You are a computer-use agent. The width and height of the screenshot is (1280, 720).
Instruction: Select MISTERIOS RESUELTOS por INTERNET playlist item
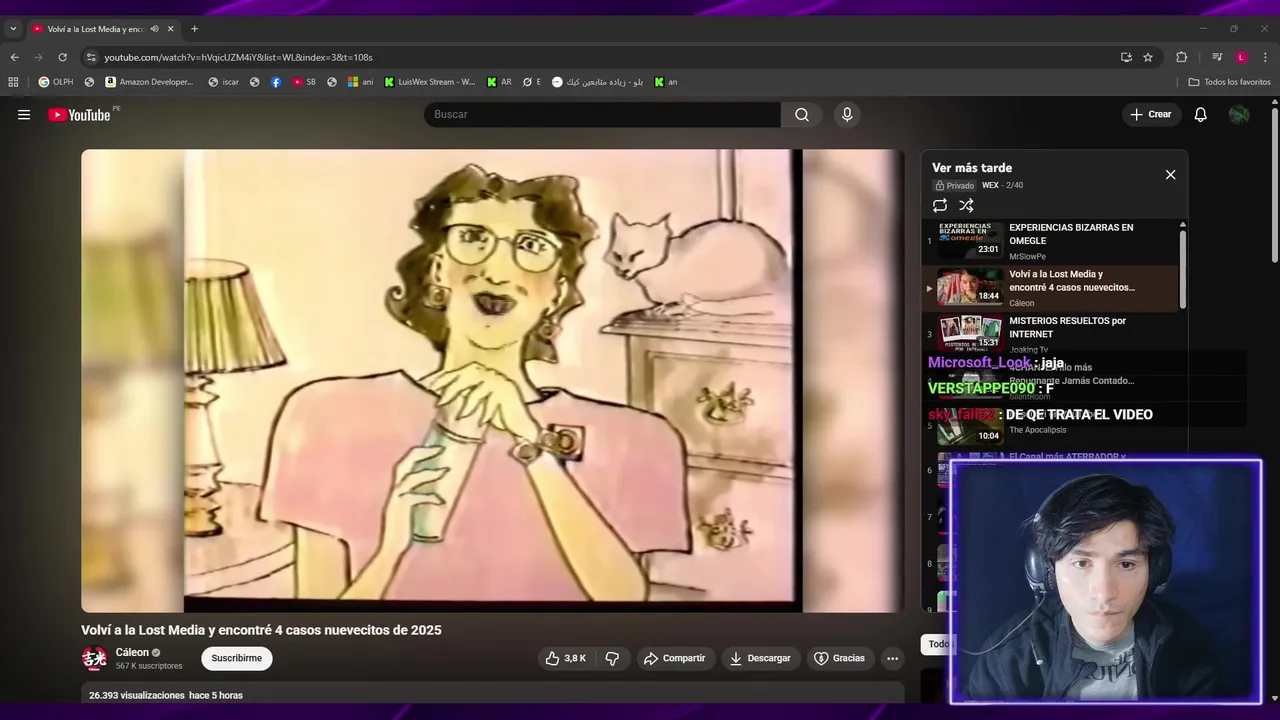(1050, 334)
